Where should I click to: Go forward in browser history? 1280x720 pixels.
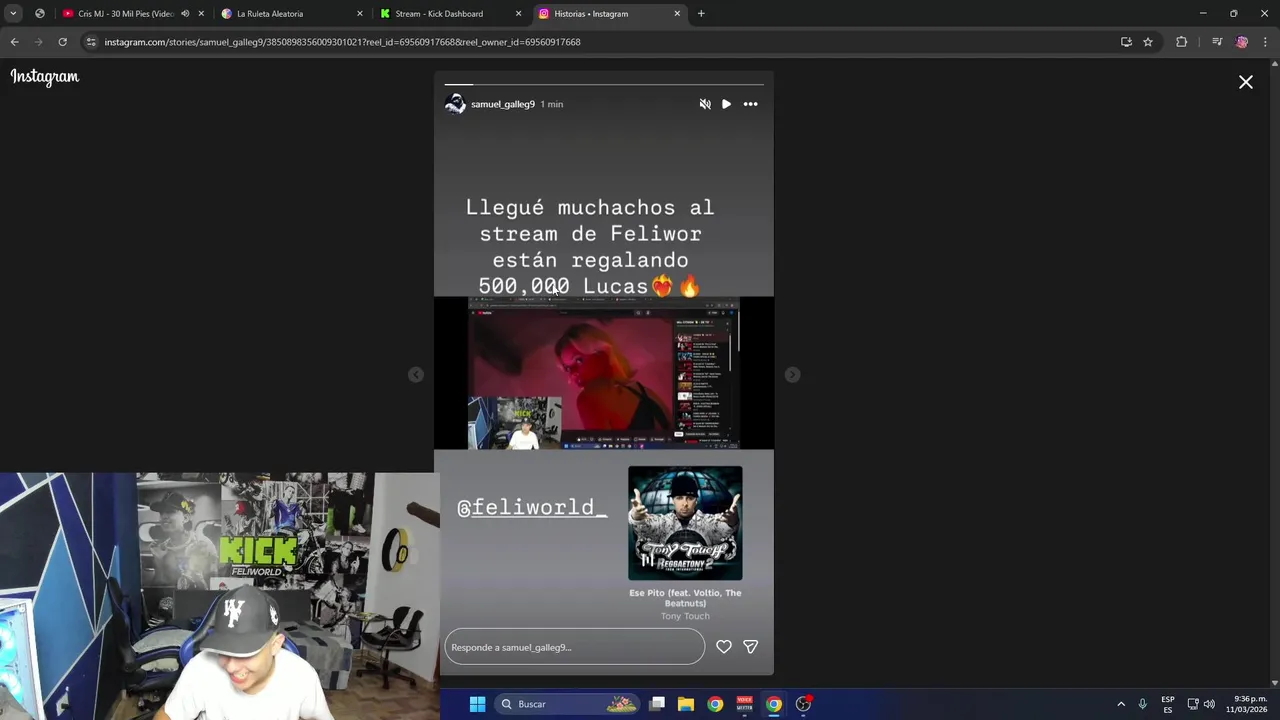pos(38,42)
